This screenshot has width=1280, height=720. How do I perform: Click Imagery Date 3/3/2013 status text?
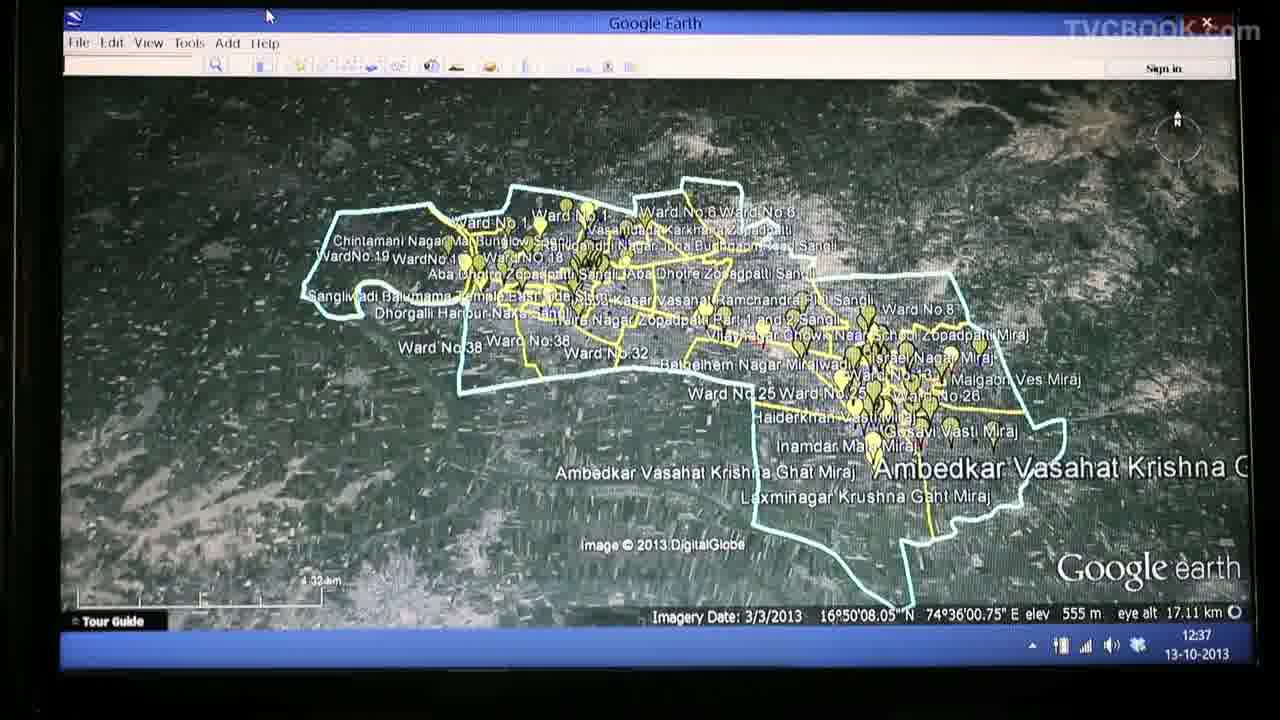(x=727, y=617)
